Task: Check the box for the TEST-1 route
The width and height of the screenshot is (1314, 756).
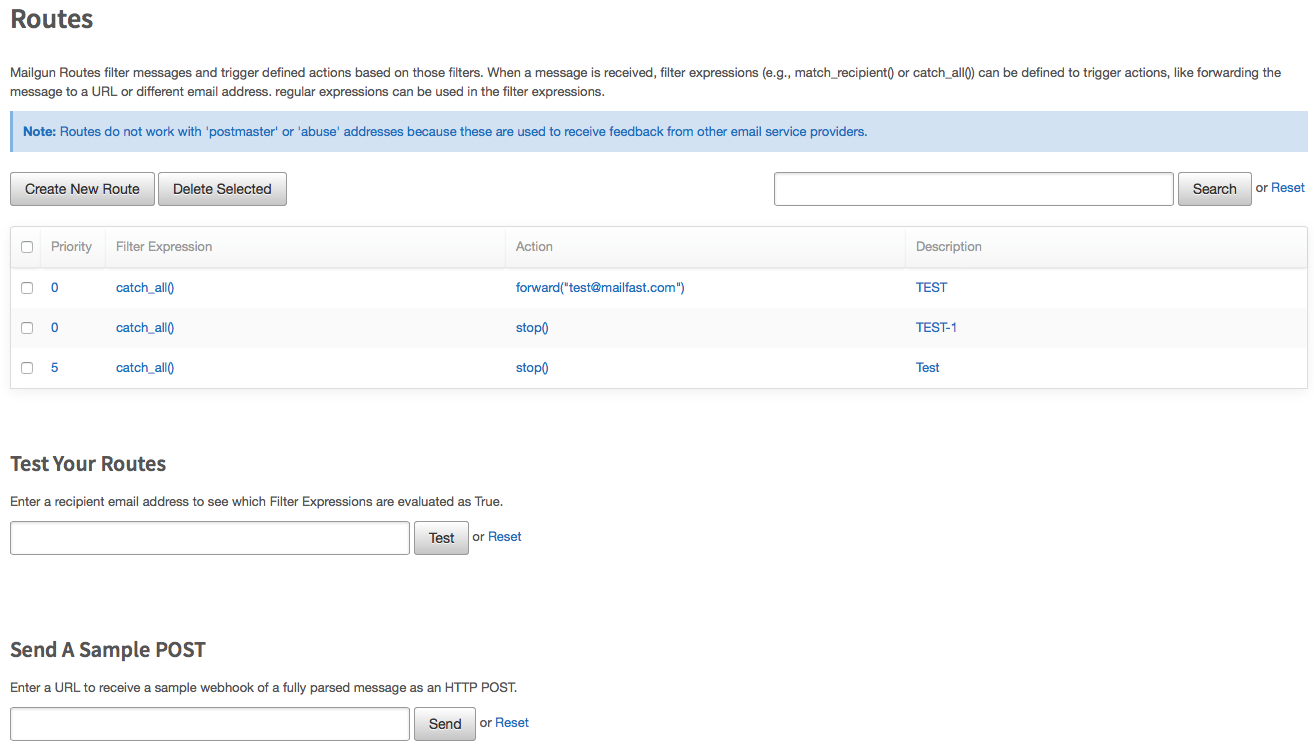Action: [x=27, y=328]
